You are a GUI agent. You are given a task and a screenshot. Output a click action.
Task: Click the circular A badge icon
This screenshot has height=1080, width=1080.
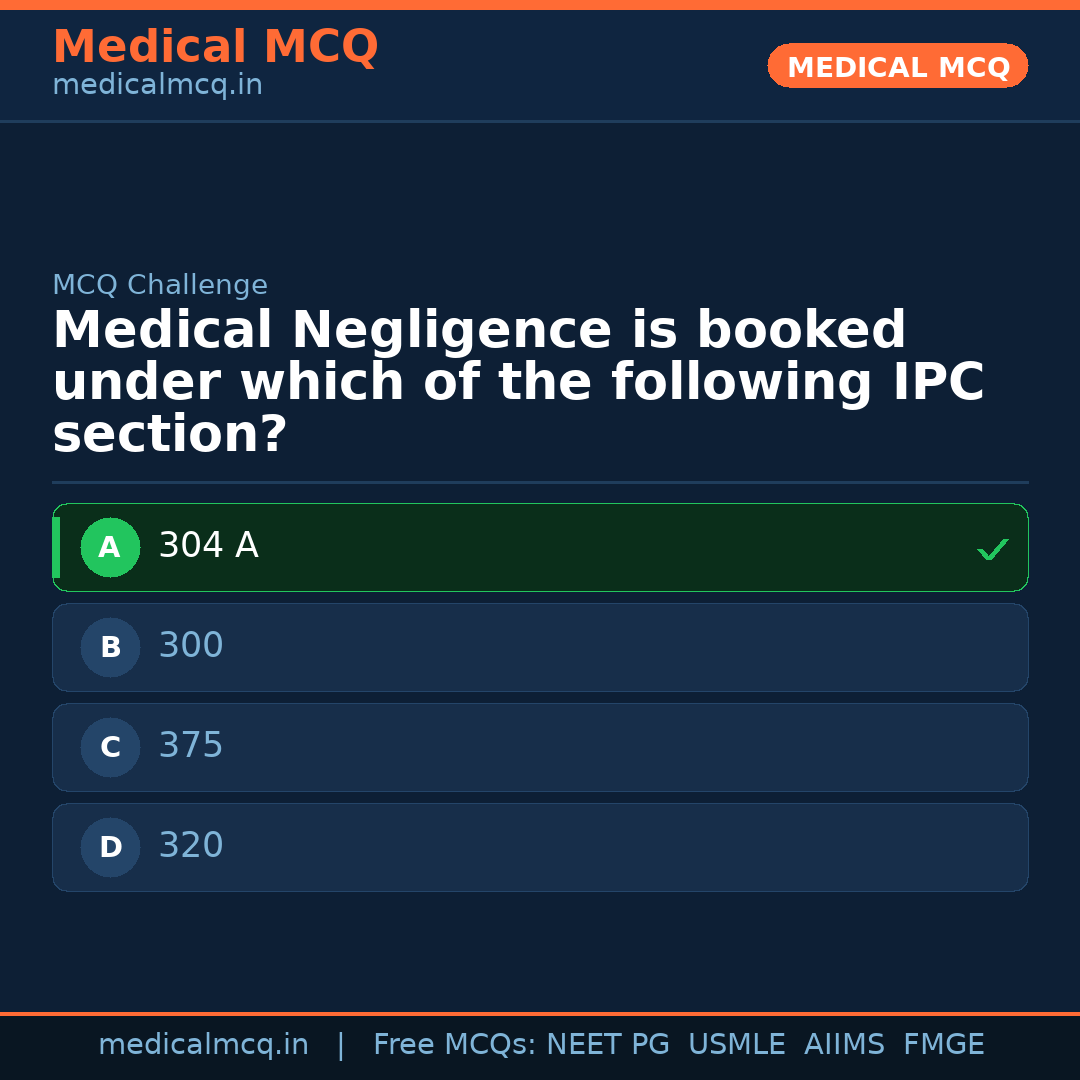pyautogui.click(x=110, y=547)
